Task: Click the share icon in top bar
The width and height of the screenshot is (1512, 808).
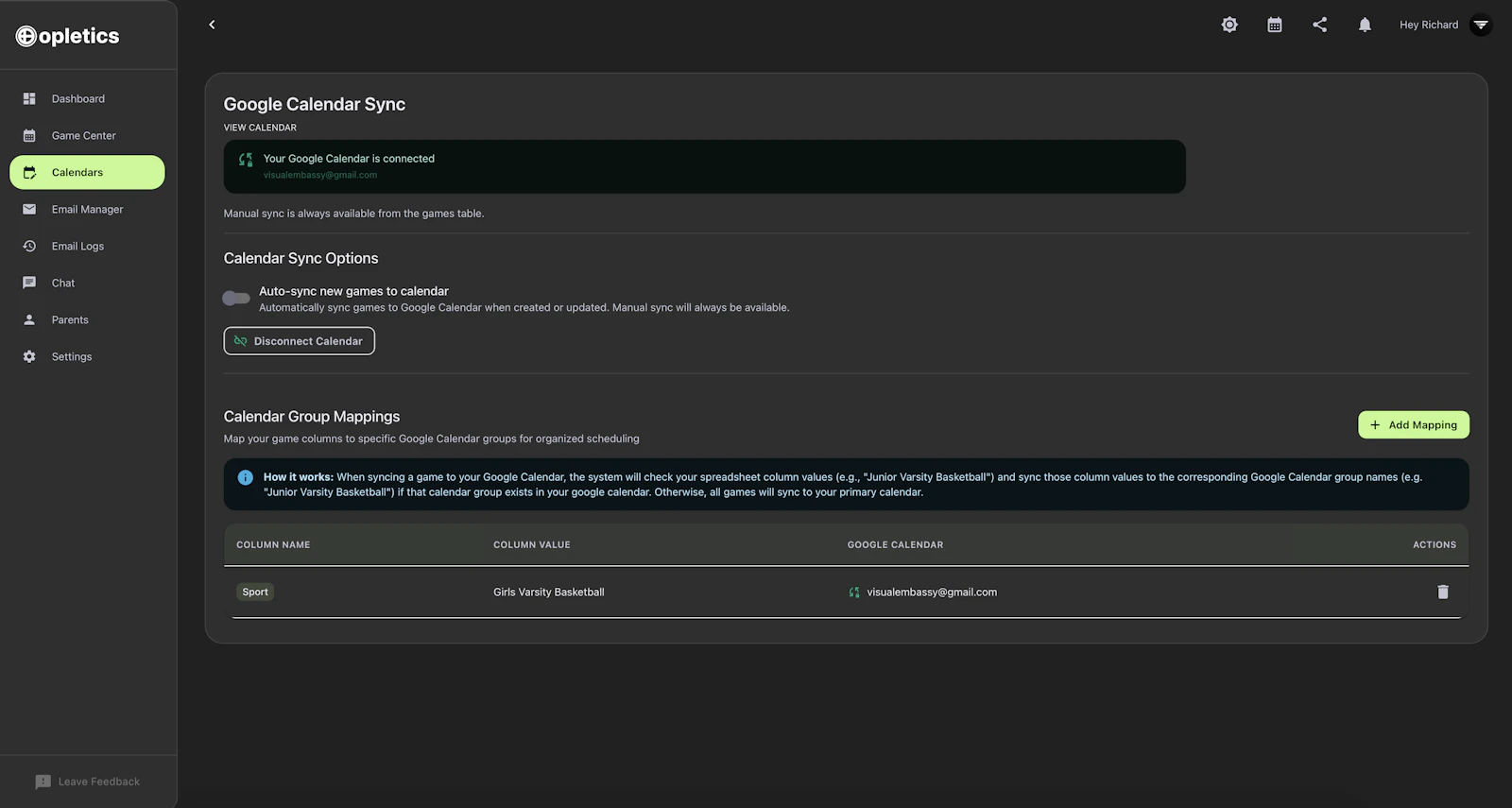Action: click(1320, 25)
